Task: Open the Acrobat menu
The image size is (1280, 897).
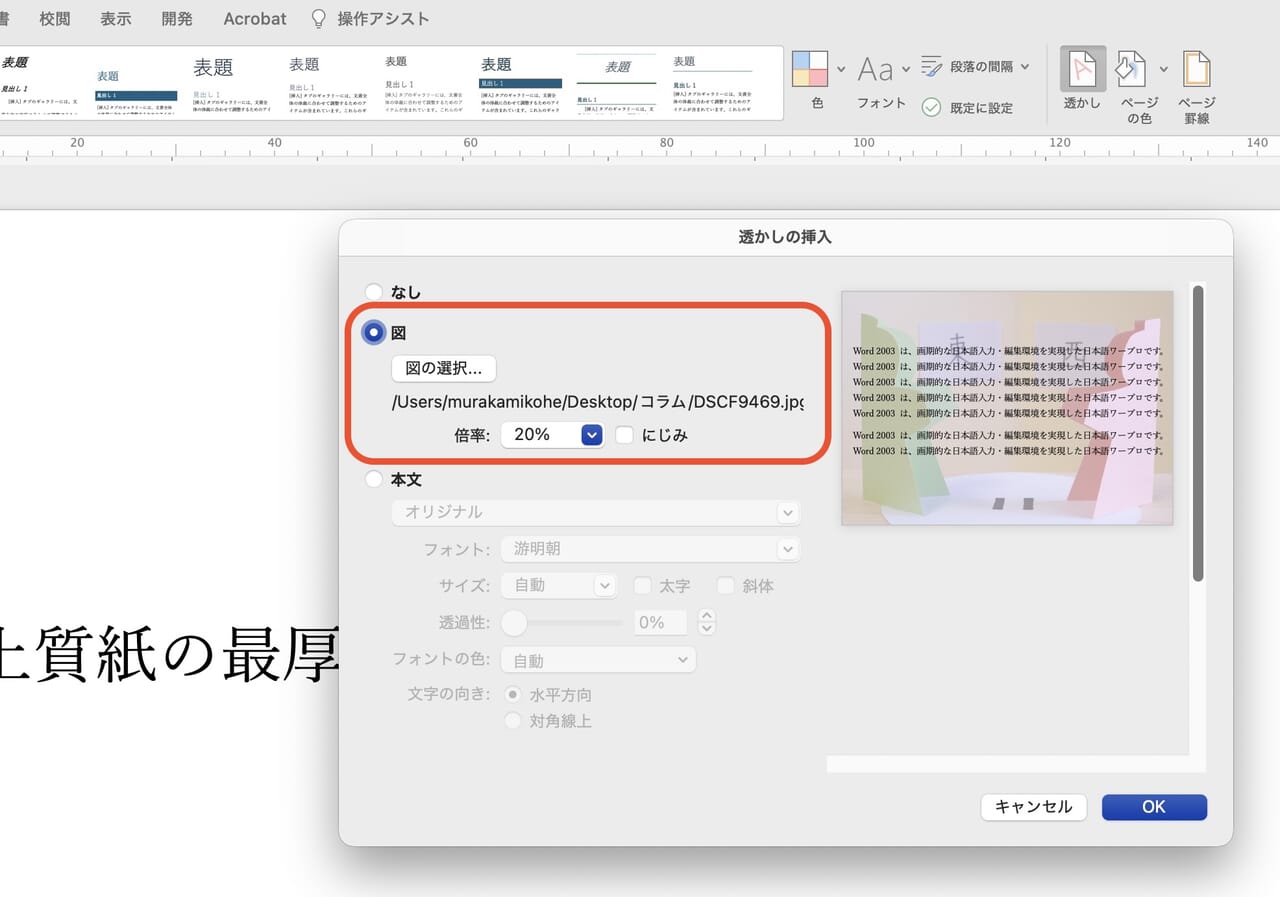Action: tap(254, 18)
